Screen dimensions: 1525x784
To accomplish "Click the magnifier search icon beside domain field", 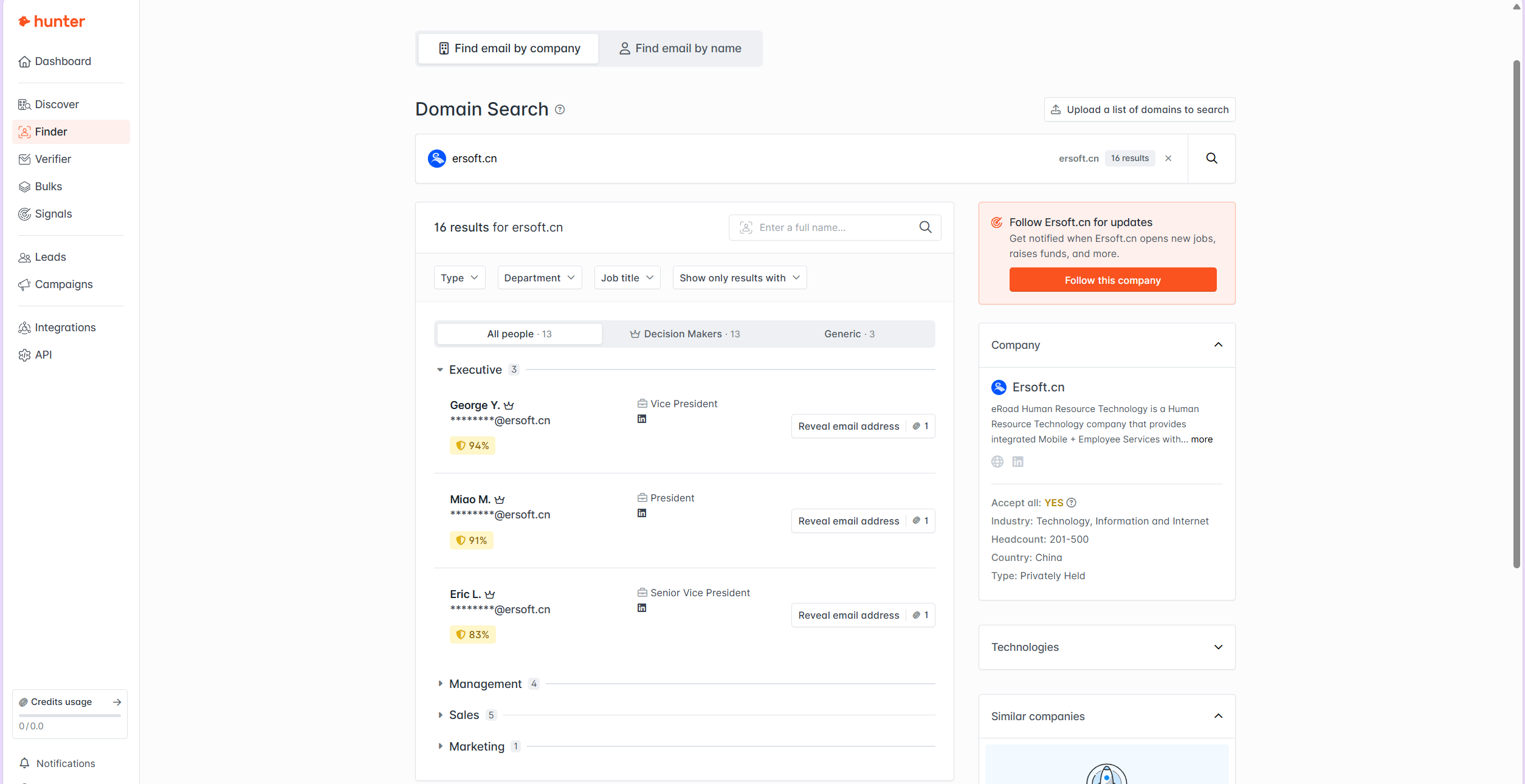I will (x=1211, y=159).
